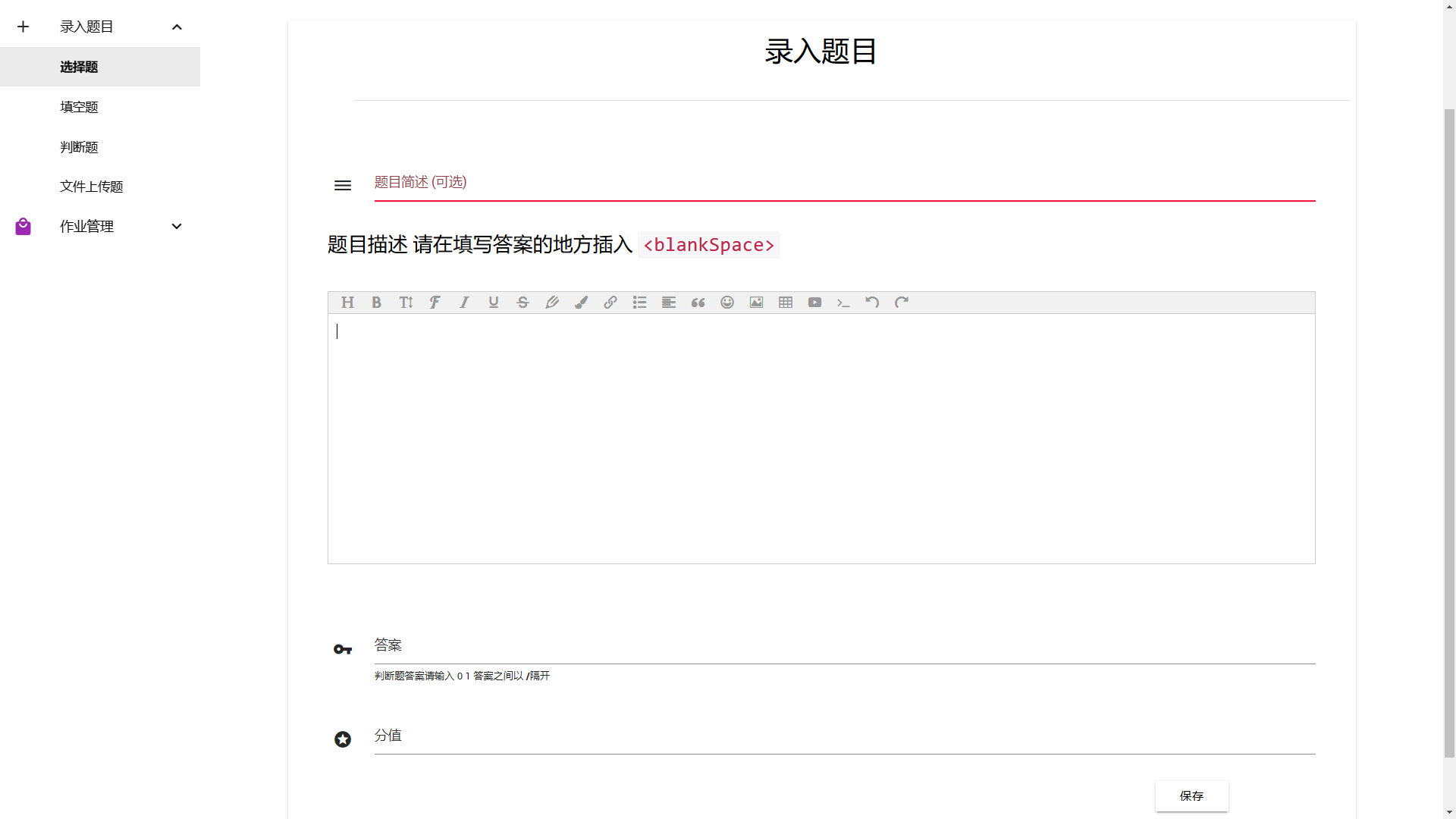Expand the 作业管理 sidebar group
1456x819 pixels.
tap(177, 227)
